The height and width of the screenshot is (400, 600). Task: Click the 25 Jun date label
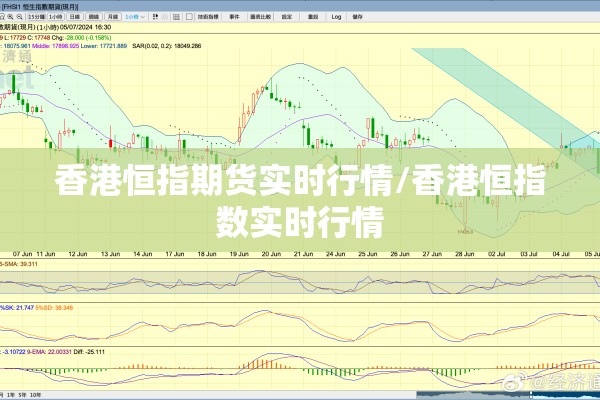pos(368,254)
